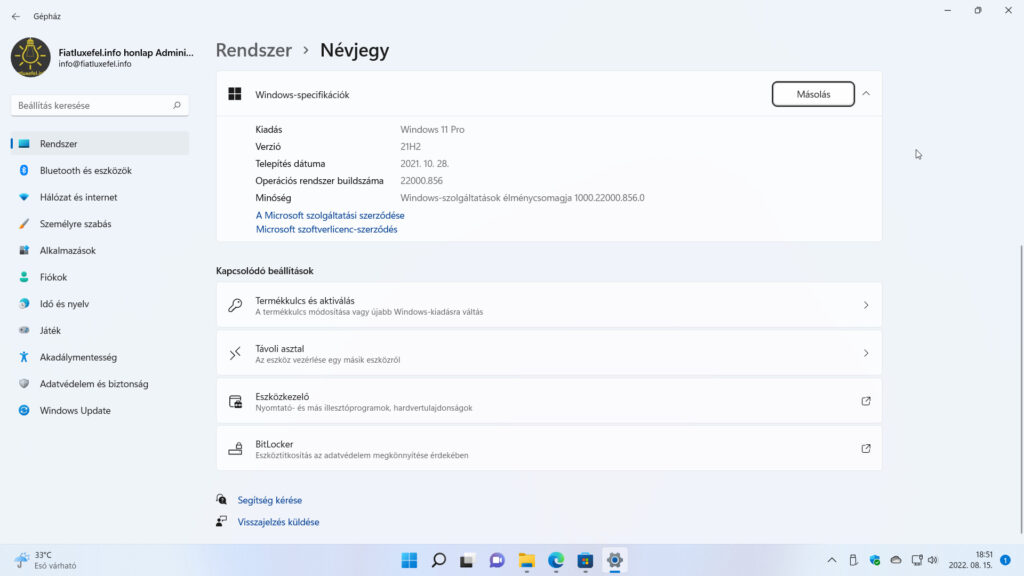The height and width of the screenshot is (576, 1024).
Task: Open Microsoft Store from taskbar
Action: [x=585, y=560]
